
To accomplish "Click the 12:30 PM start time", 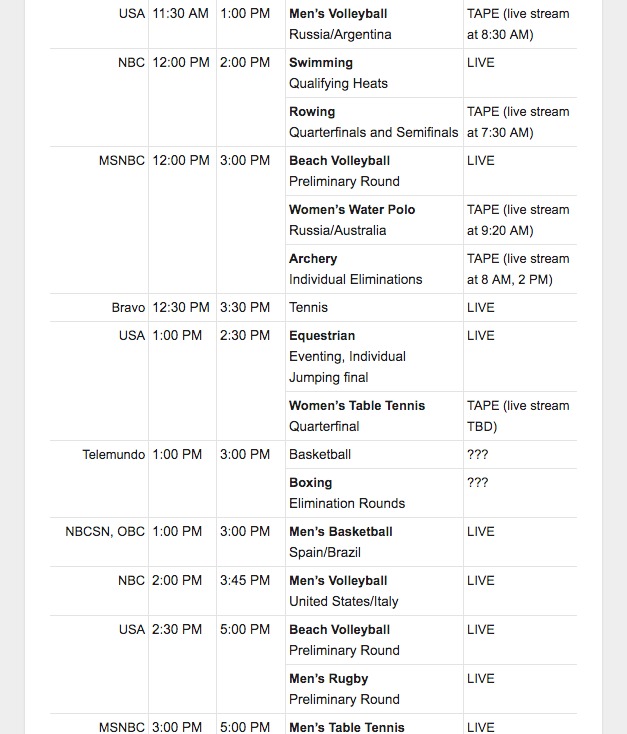I will pos(181,307).
